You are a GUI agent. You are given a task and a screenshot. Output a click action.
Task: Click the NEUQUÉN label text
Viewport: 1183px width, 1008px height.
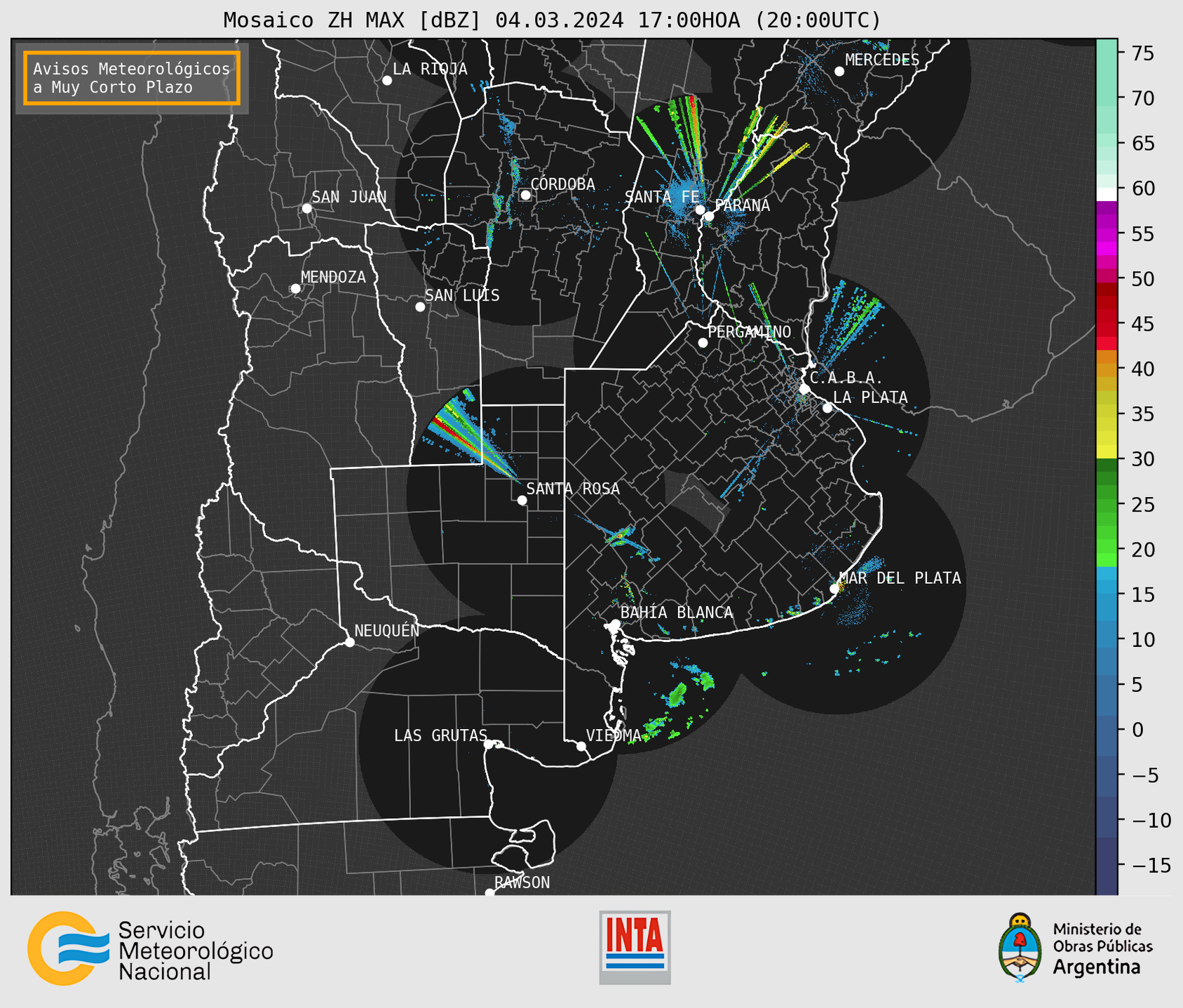387,630
